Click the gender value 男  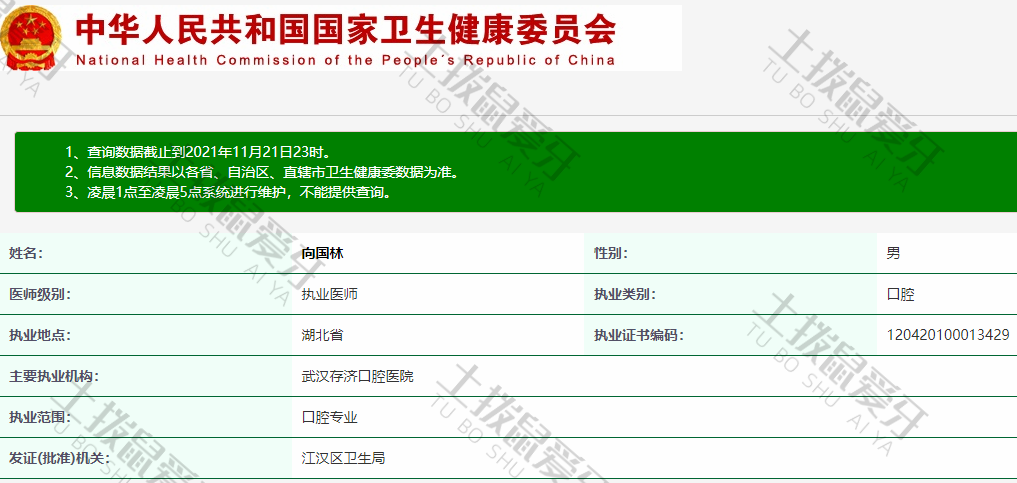tap(893, 253)
